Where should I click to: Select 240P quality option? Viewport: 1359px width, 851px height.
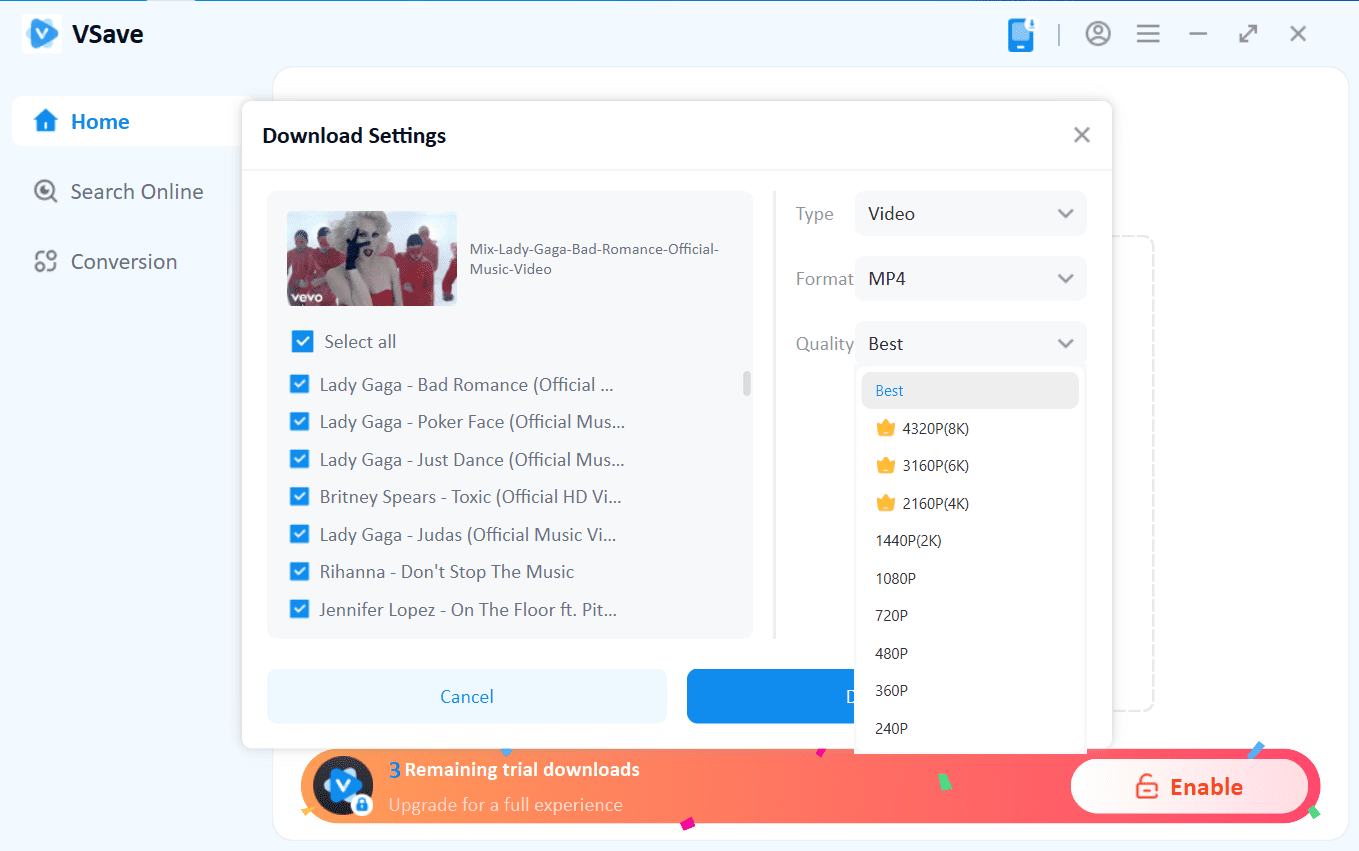tap(970, 728)
